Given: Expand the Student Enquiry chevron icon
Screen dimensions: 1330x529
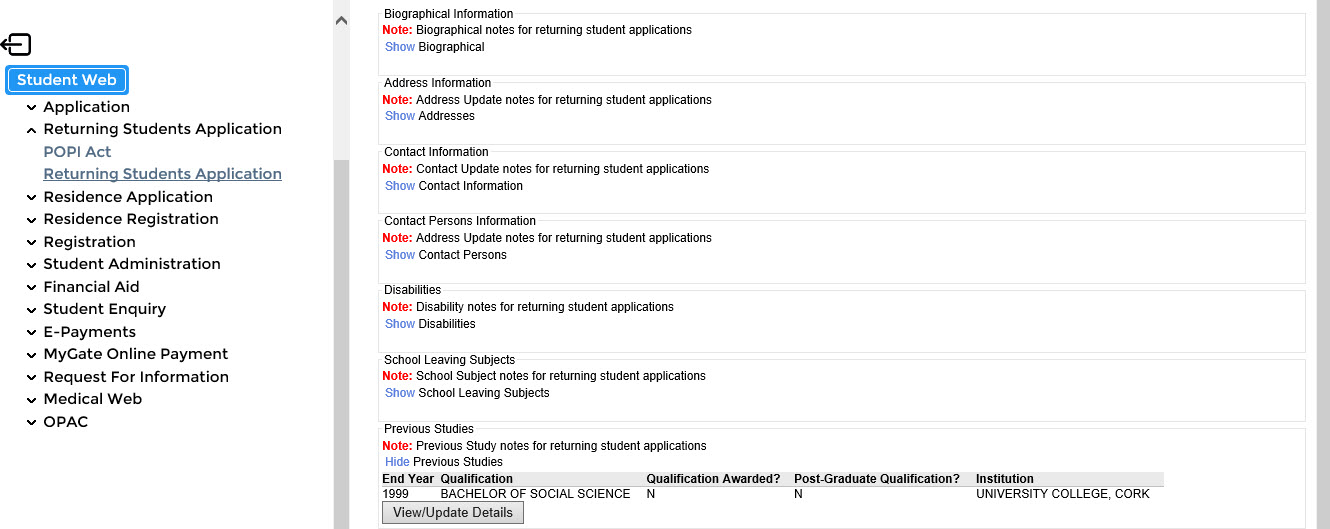Looking at the screenshot, I should click(x=33, y=310).
